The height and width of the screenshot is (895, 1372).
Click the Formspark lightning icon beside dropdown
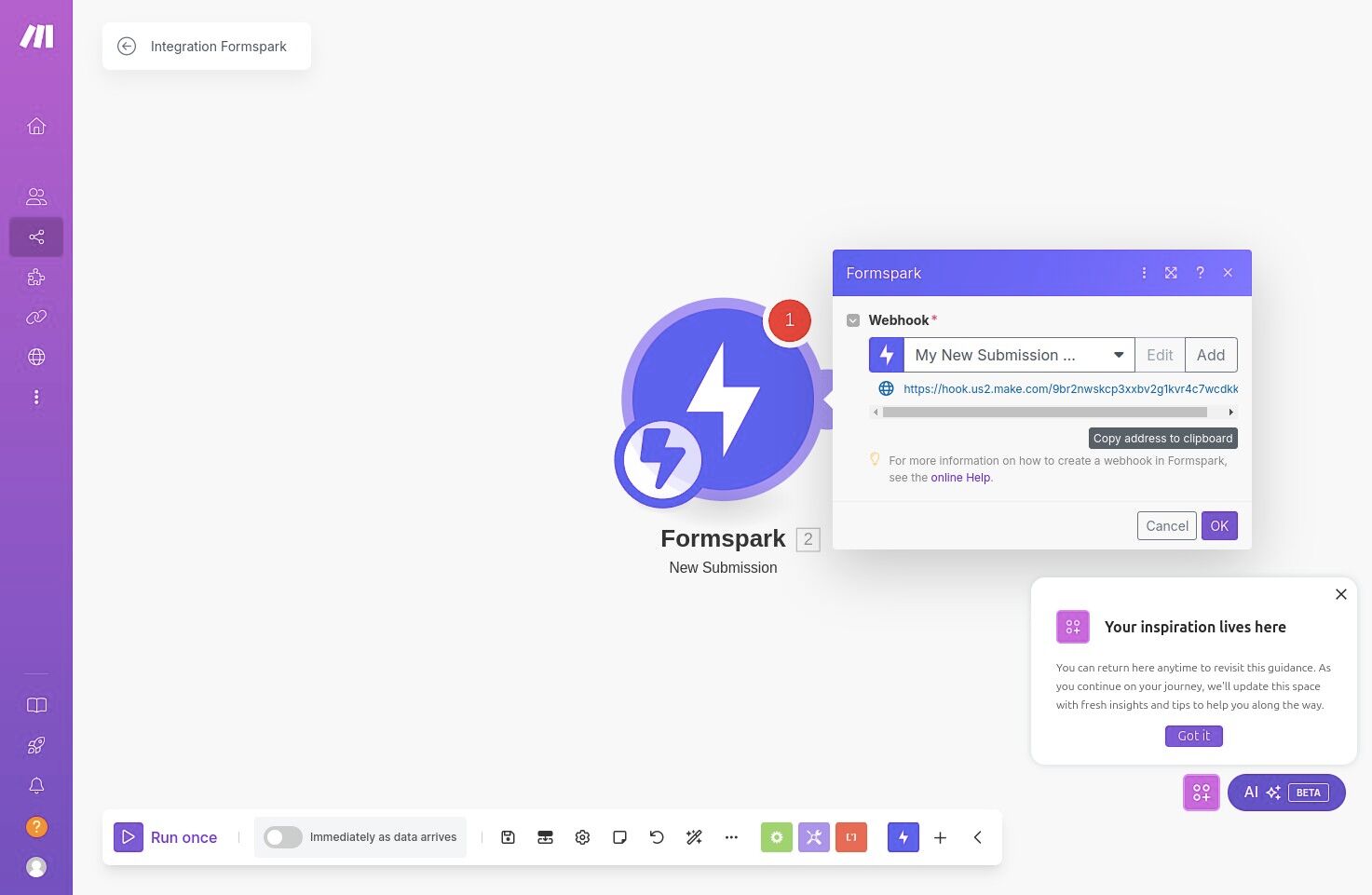pos(887,355)
